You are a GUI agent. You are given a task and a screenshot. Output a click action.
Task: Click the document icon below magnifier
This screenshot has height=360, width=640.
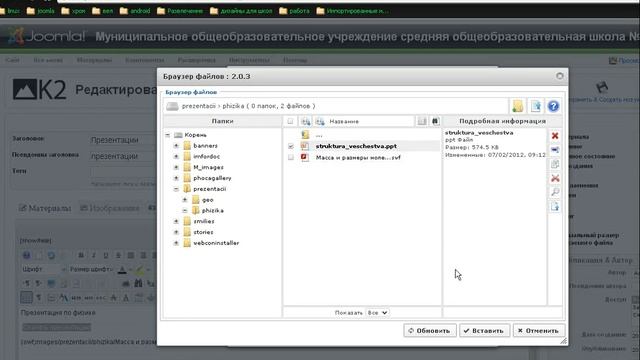[555, 207]
